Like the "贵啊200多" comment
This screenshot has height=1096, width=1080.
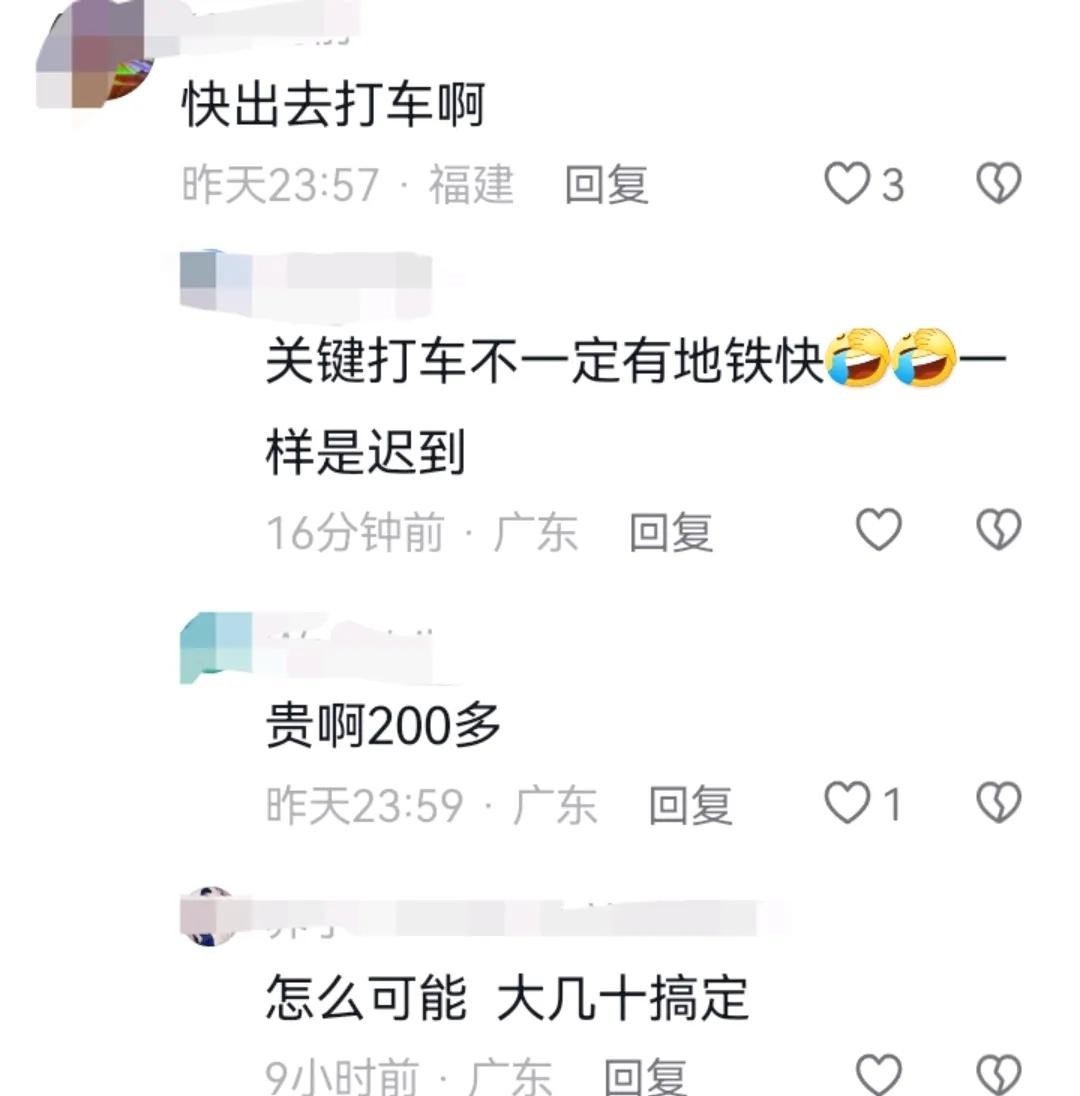(847, 802)
